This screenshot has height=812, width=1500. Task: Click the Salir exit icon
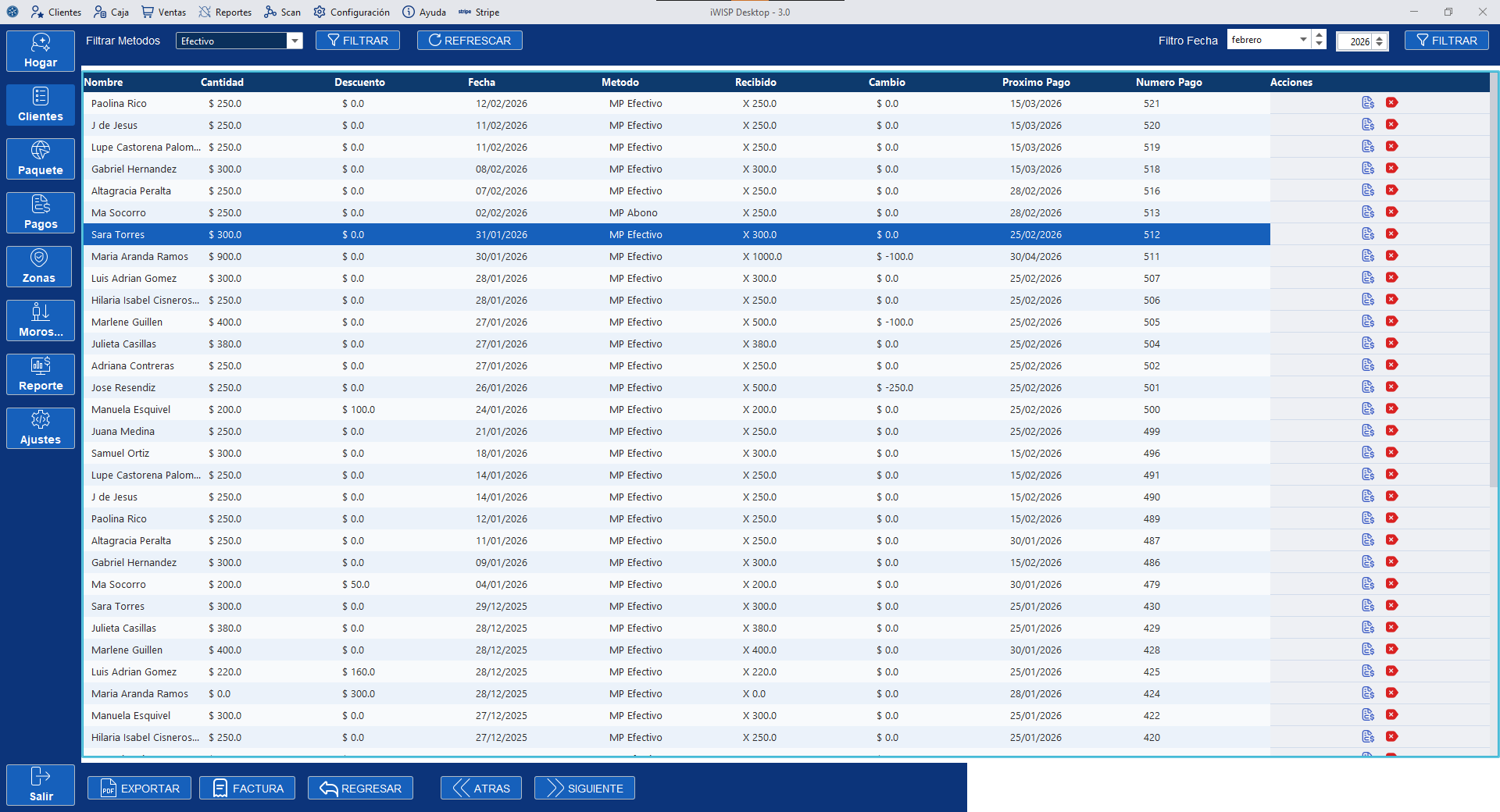pos(41,784)
